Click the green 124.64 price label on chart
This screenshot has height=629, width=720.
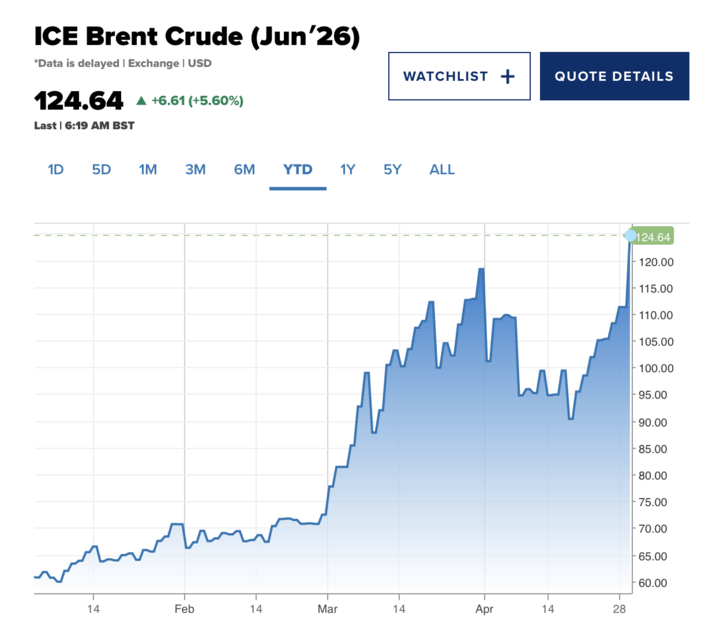(654, 236)
